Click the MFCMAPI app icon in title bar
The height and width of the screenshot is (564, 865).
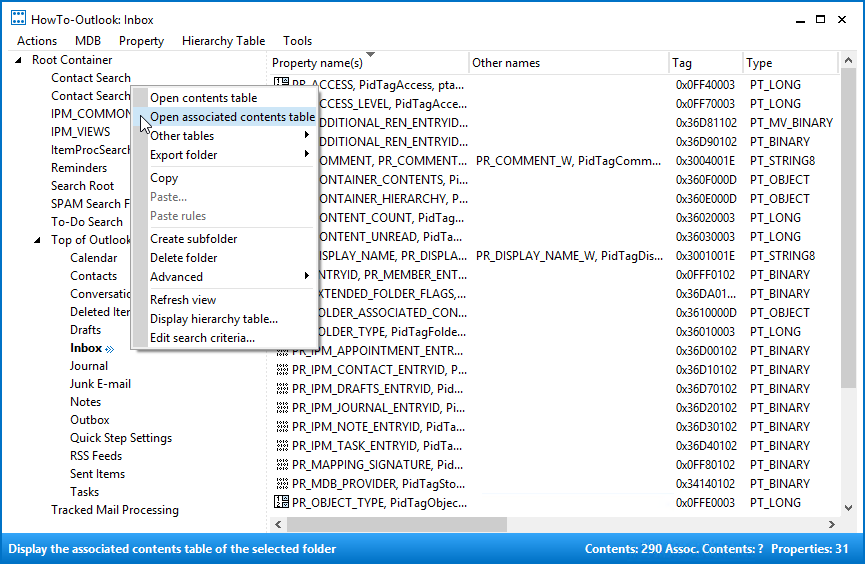[x=18, y=18]
